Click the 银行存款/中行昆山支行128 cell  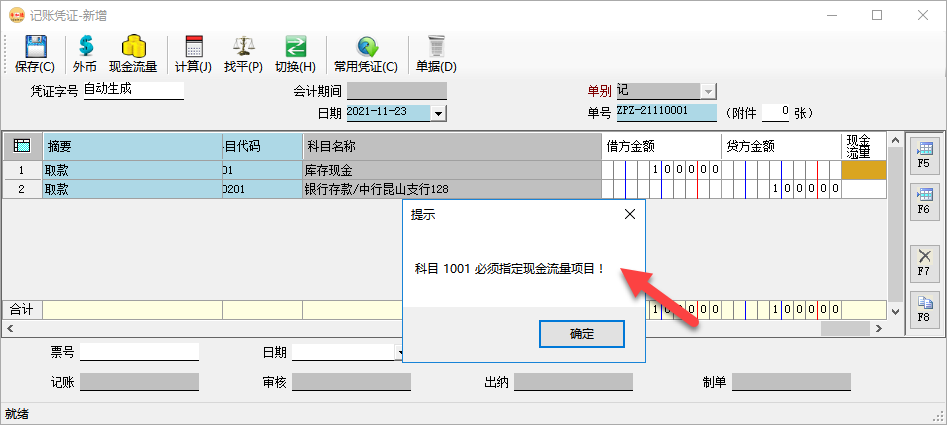[452, 189]
